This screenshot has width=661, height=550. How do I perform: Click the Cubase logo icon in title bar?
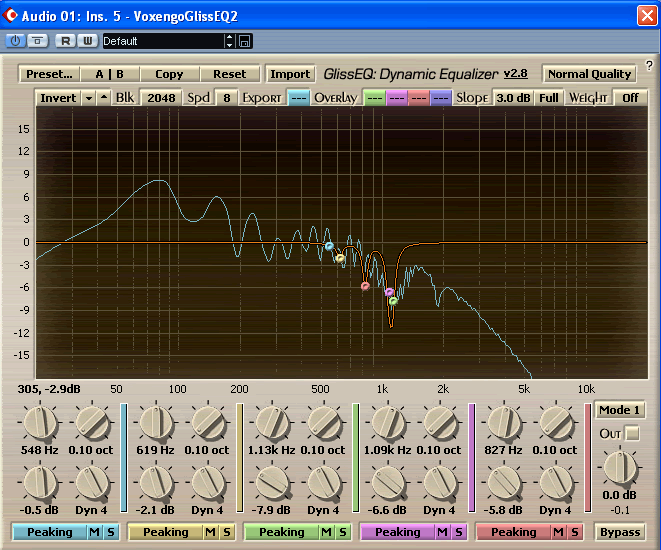[x=10, y=16]
